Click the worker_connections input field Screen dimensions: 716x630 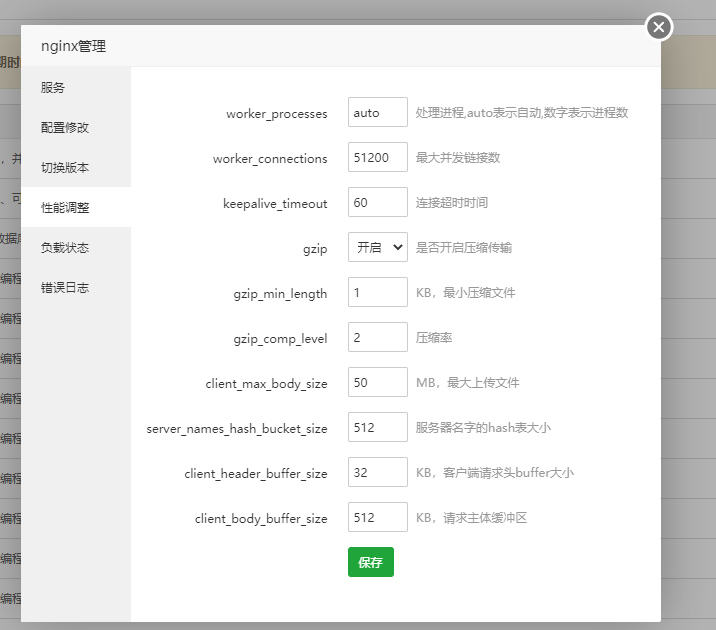pyautogui.click(x=378, y=157)
